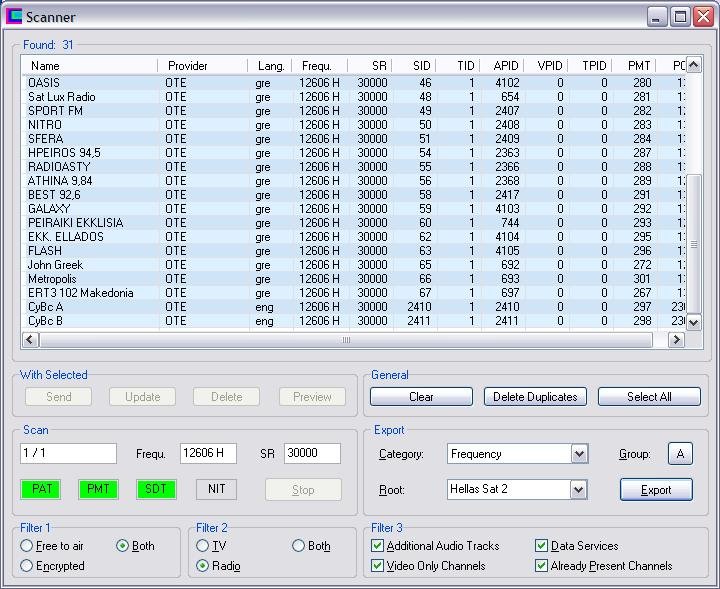The height and width of the screenshot is (589, 720).
Task: Click the Clear button
Action: pyautogui.click(x=421, y=397)
